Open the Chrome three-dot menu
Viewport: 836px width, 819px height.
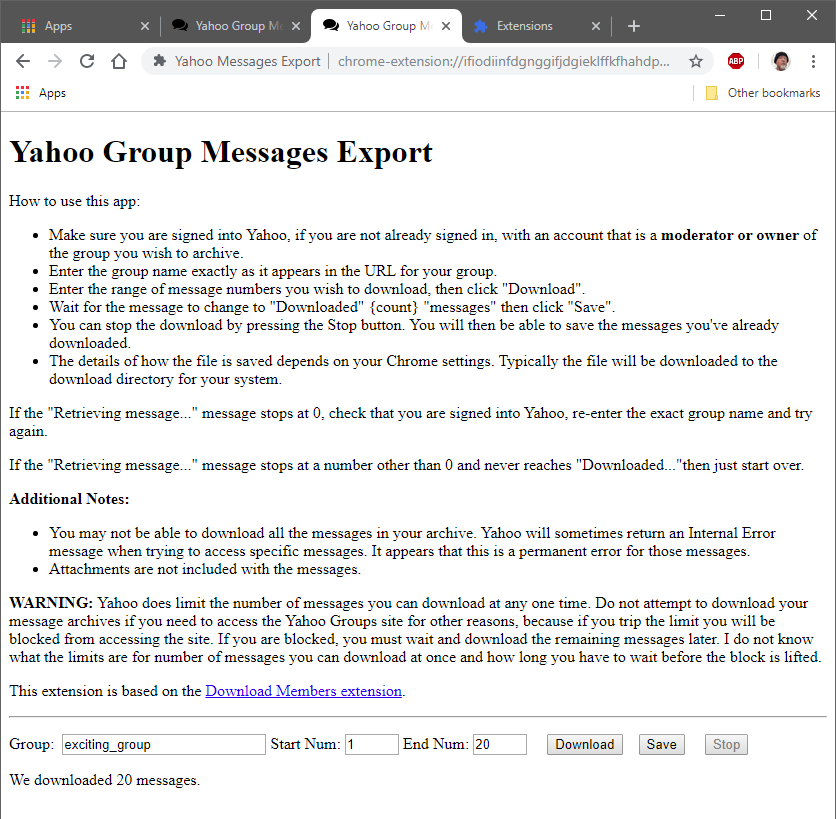pos(813,61)
